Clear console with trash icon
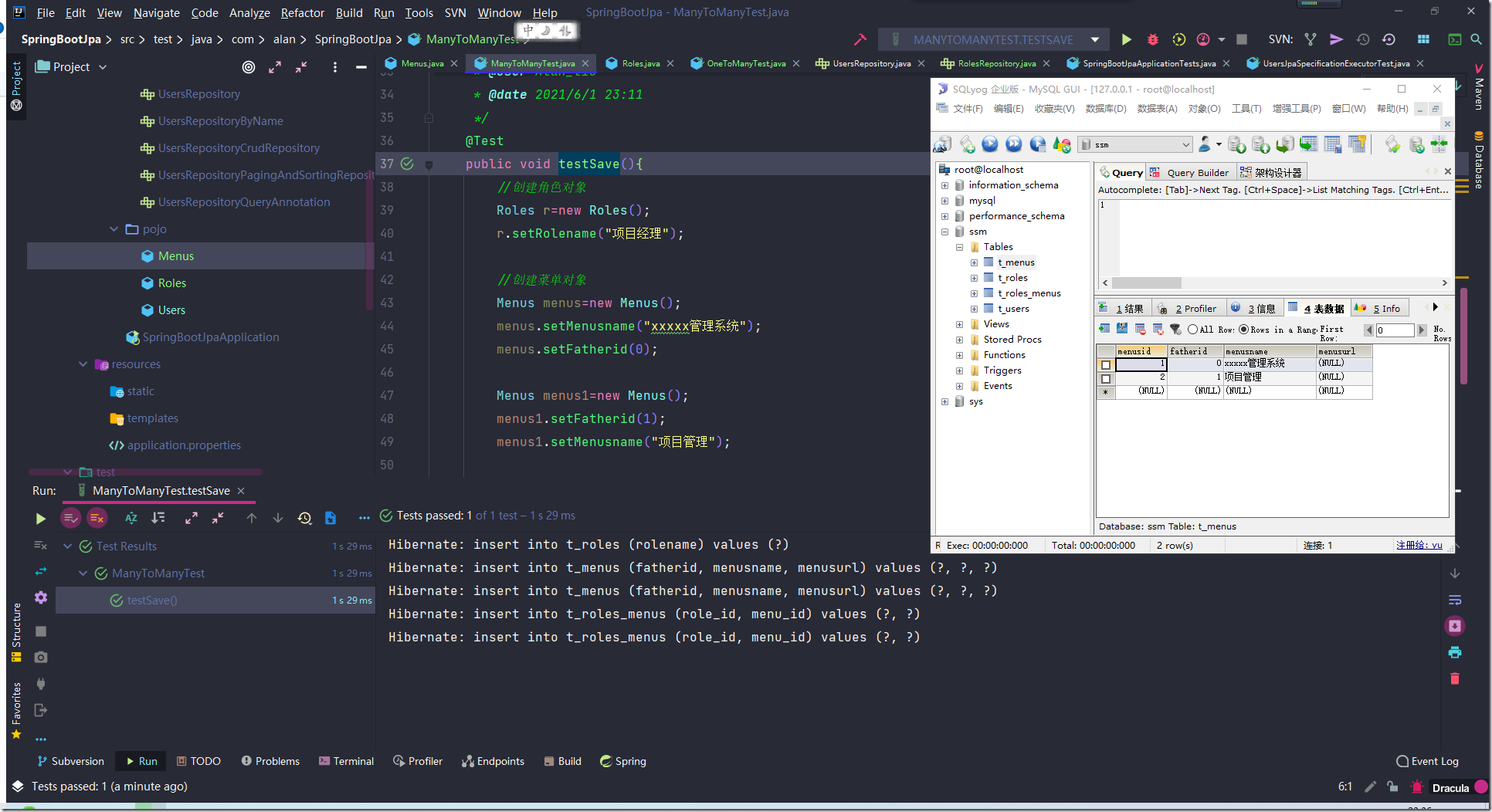This screenshot has width=1492, height=812. pos(1455,678)
